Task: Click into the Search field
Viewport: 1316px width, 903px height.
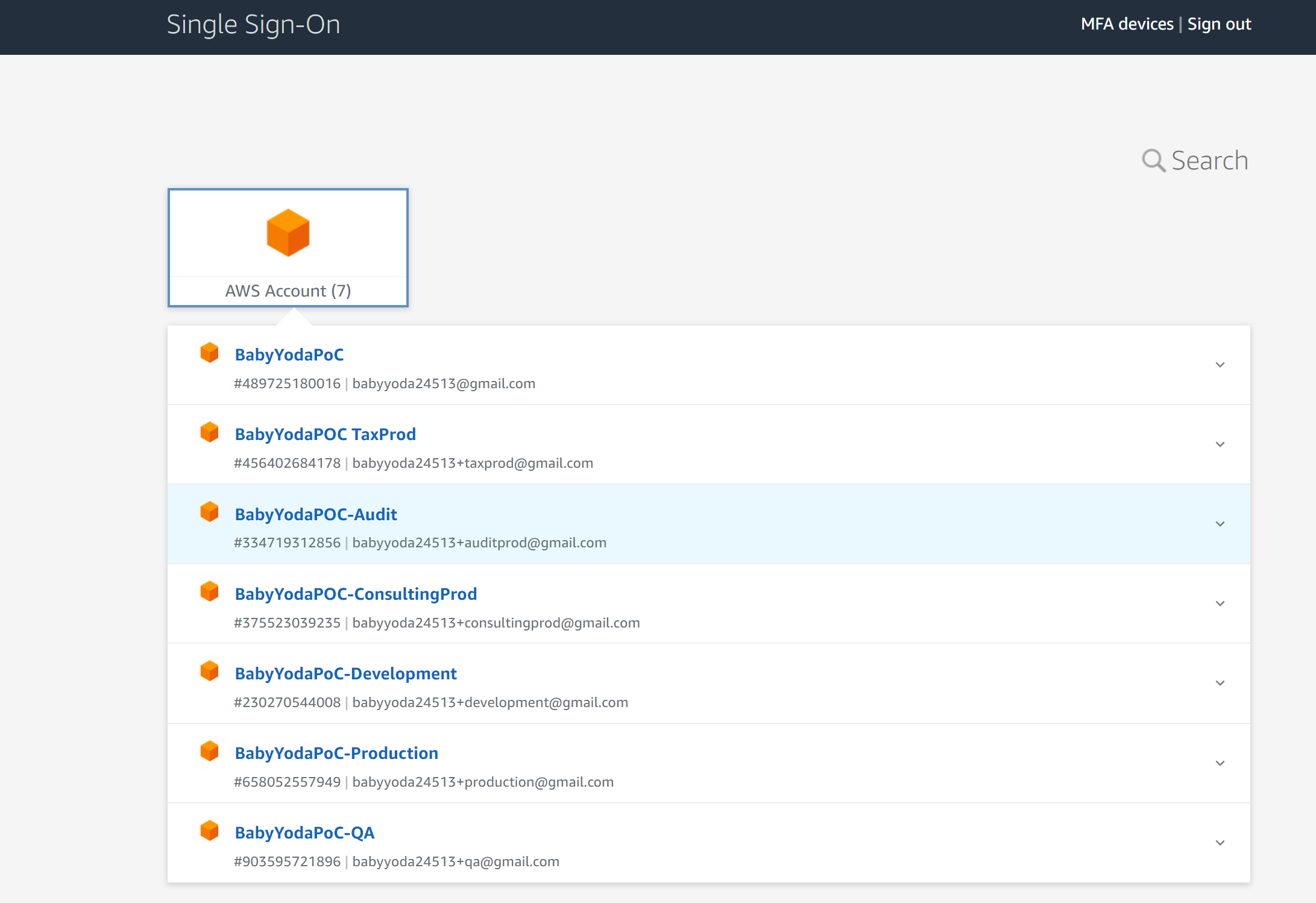Action: pos(1209,160)
